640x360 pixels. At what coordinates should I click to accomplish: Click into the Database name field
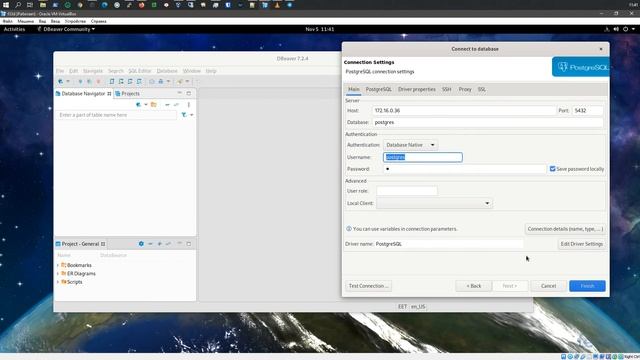(488, 122)
